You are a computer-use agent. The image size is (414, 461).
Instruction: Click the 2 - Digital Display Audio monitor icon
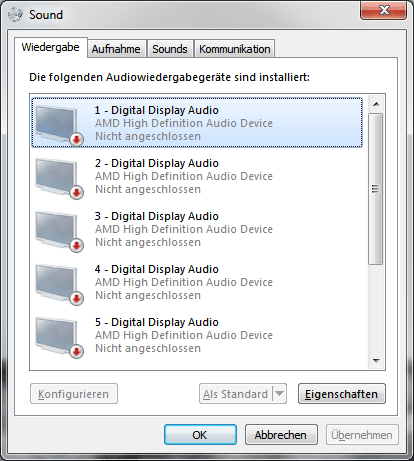point(59,178)
